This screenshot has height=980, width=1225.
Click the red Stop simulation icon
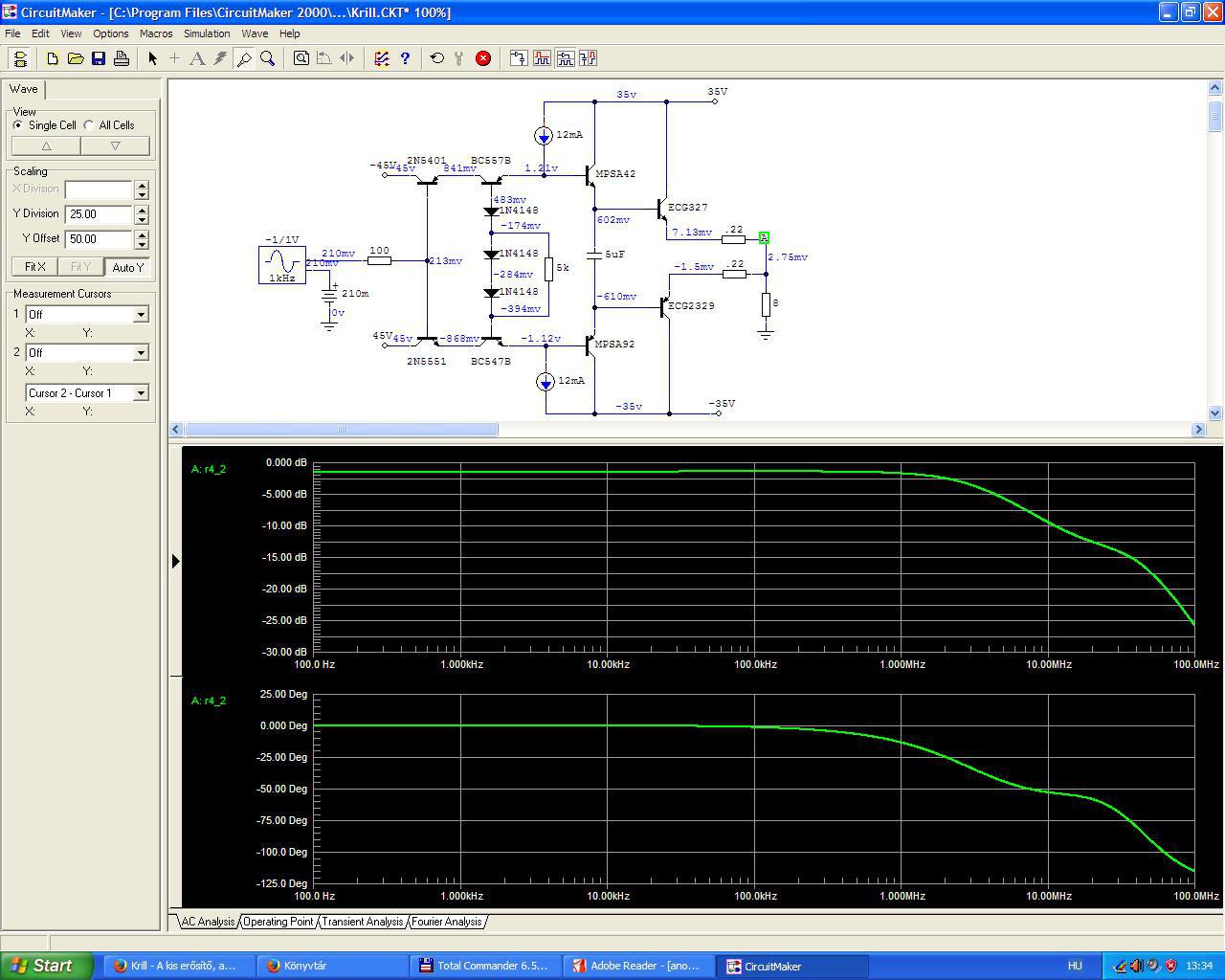[483, 58]
